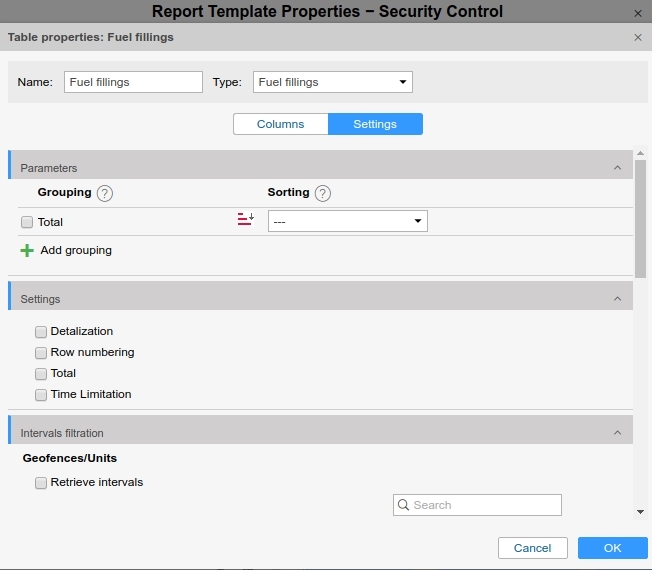Screen dimensions: 652x570
Task: Collapse the Settings section
Action: pyautogui.click(x=617, y=299)
